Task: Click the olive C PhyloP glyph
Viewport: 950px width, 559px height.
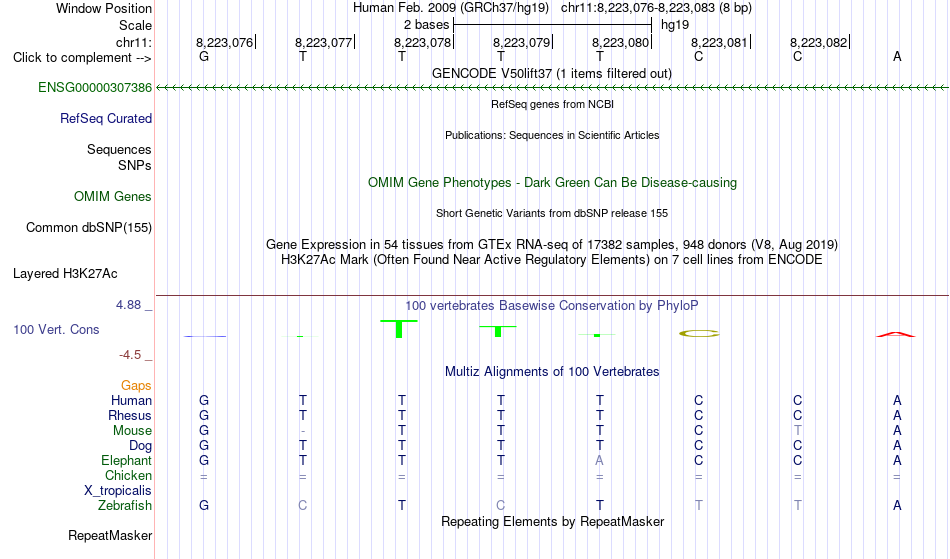Action: [x=699, y=333]
